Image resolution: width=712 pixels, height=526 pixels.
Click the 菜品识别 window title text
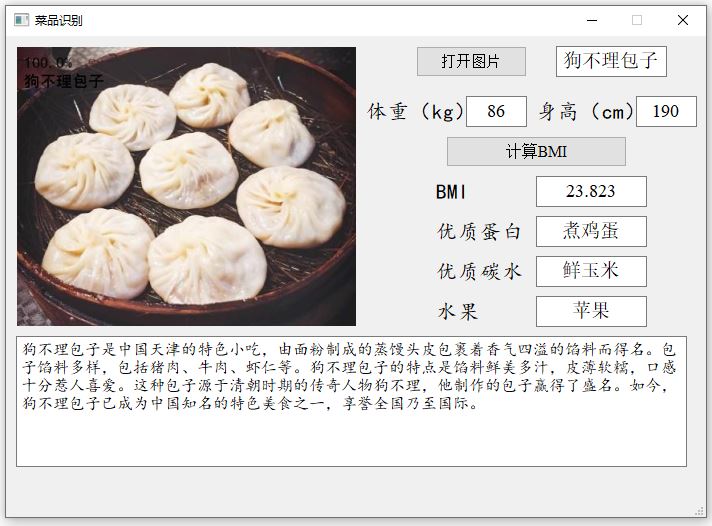[x=59, y=20]
